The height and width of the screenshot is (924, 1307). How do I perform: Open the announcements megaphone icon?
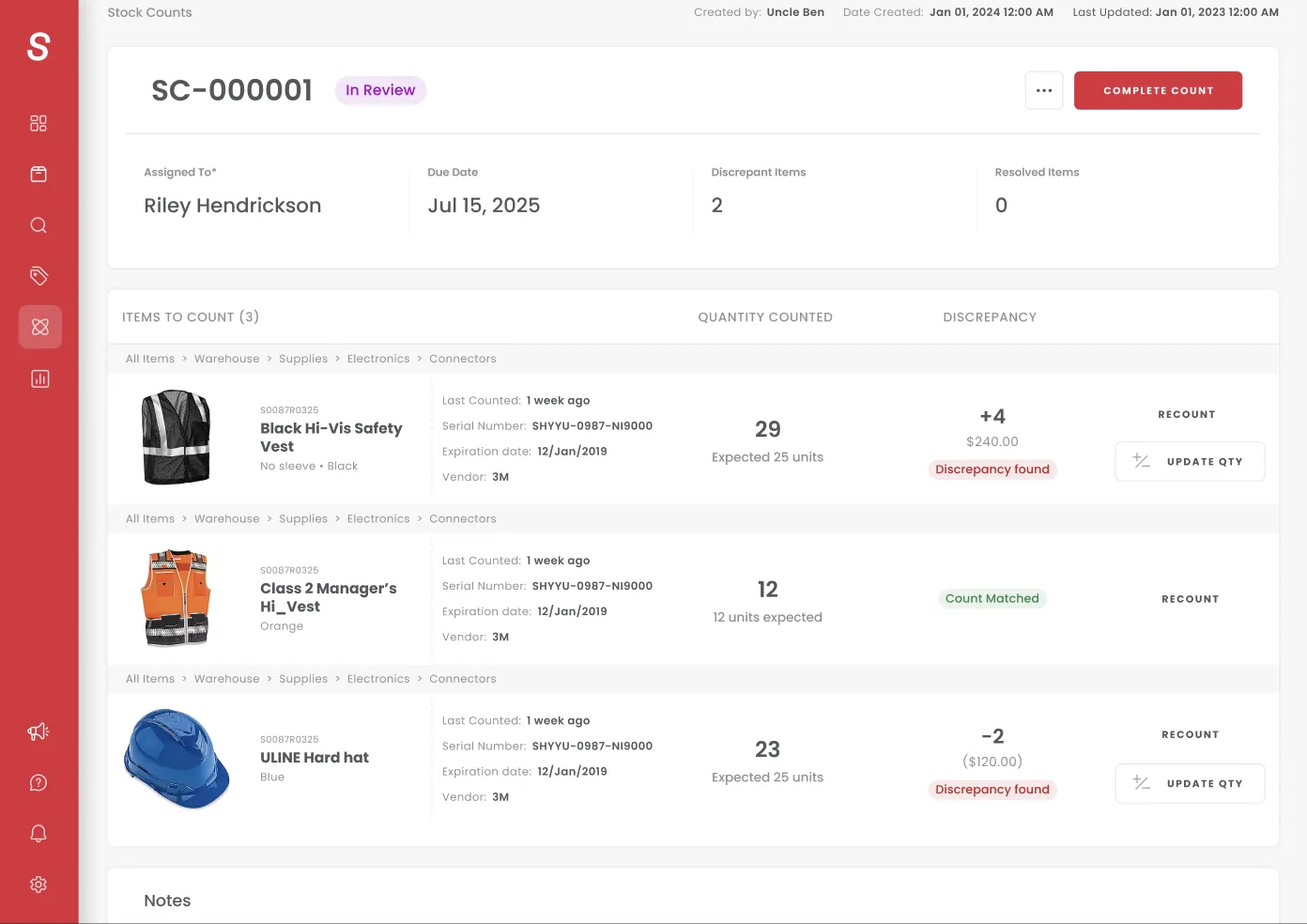click(38, 731)
